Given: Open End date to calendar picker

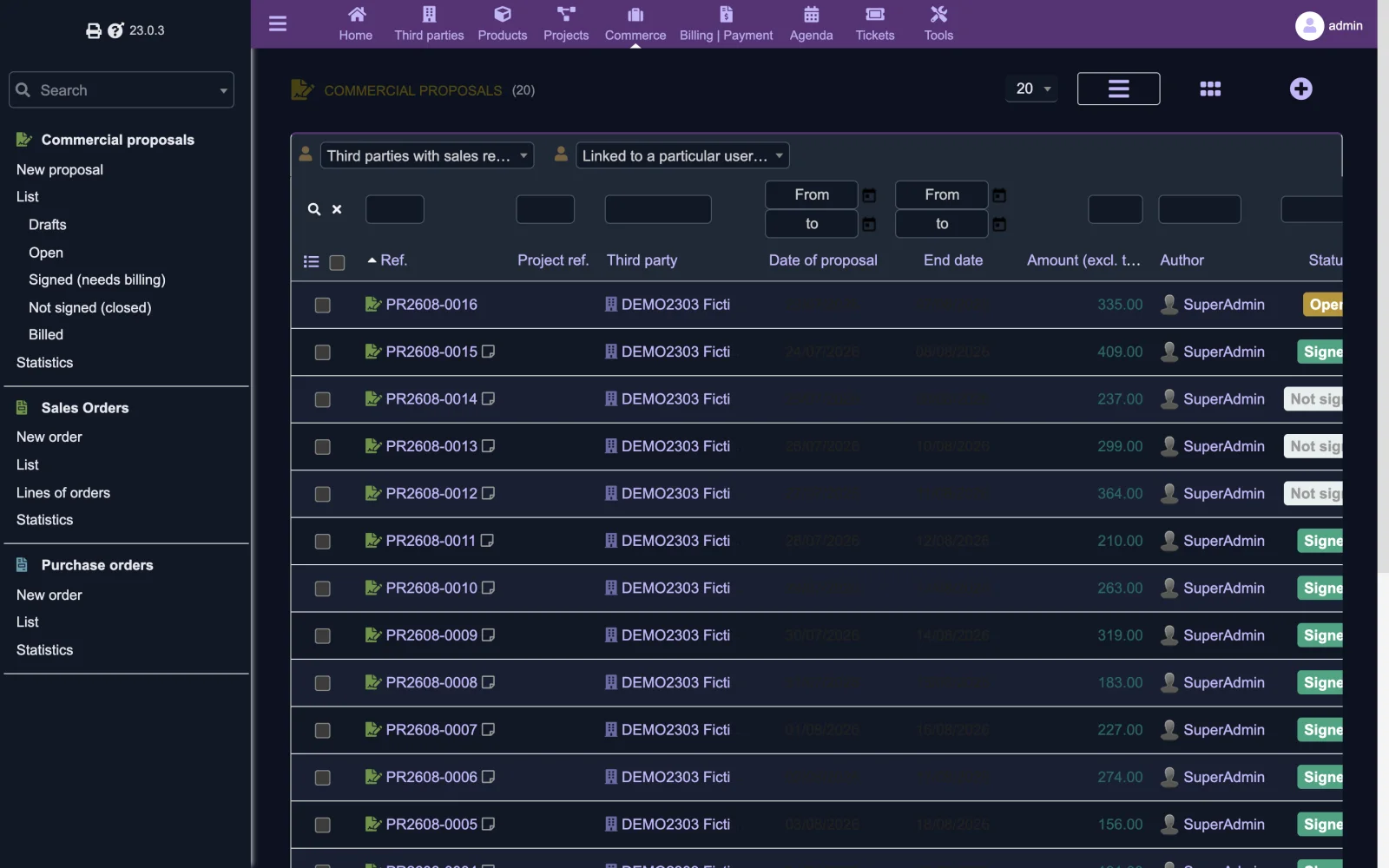Looking at the screenshot, I should coord(999,225).
